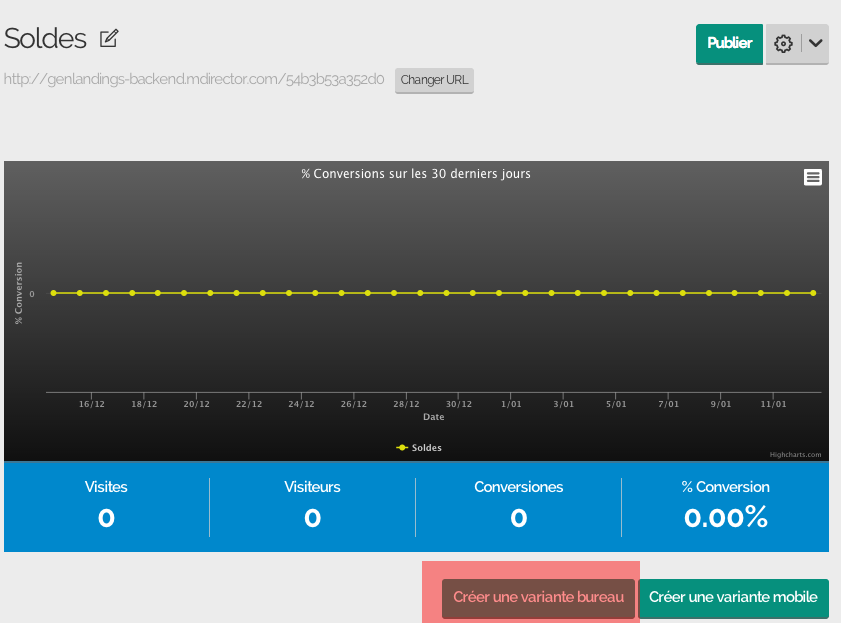
Task: Click the Visites count tile
Action: (x=106, y=505)
